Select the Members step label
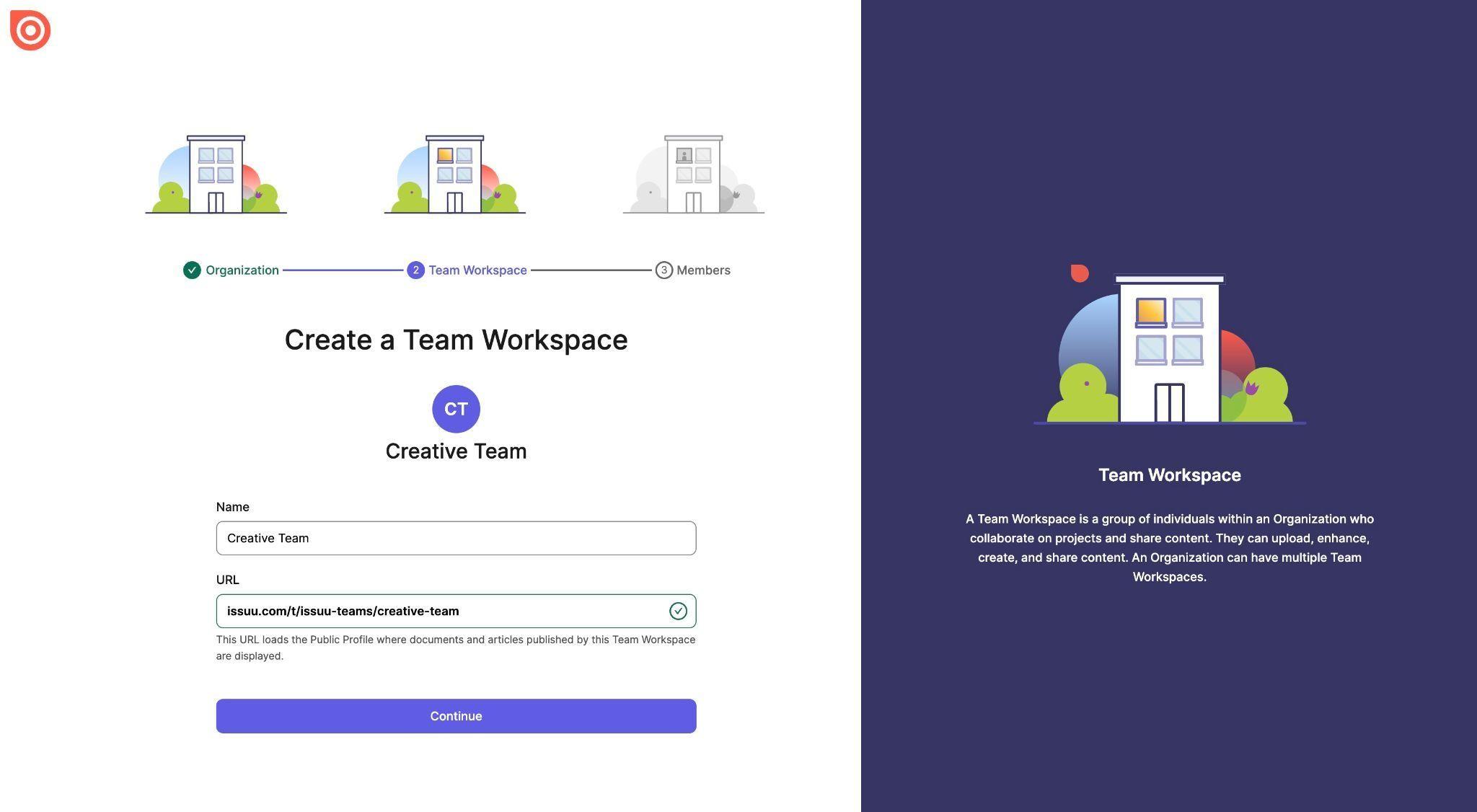The height and width of the screenshot is (812, 1477). (703, 270)
